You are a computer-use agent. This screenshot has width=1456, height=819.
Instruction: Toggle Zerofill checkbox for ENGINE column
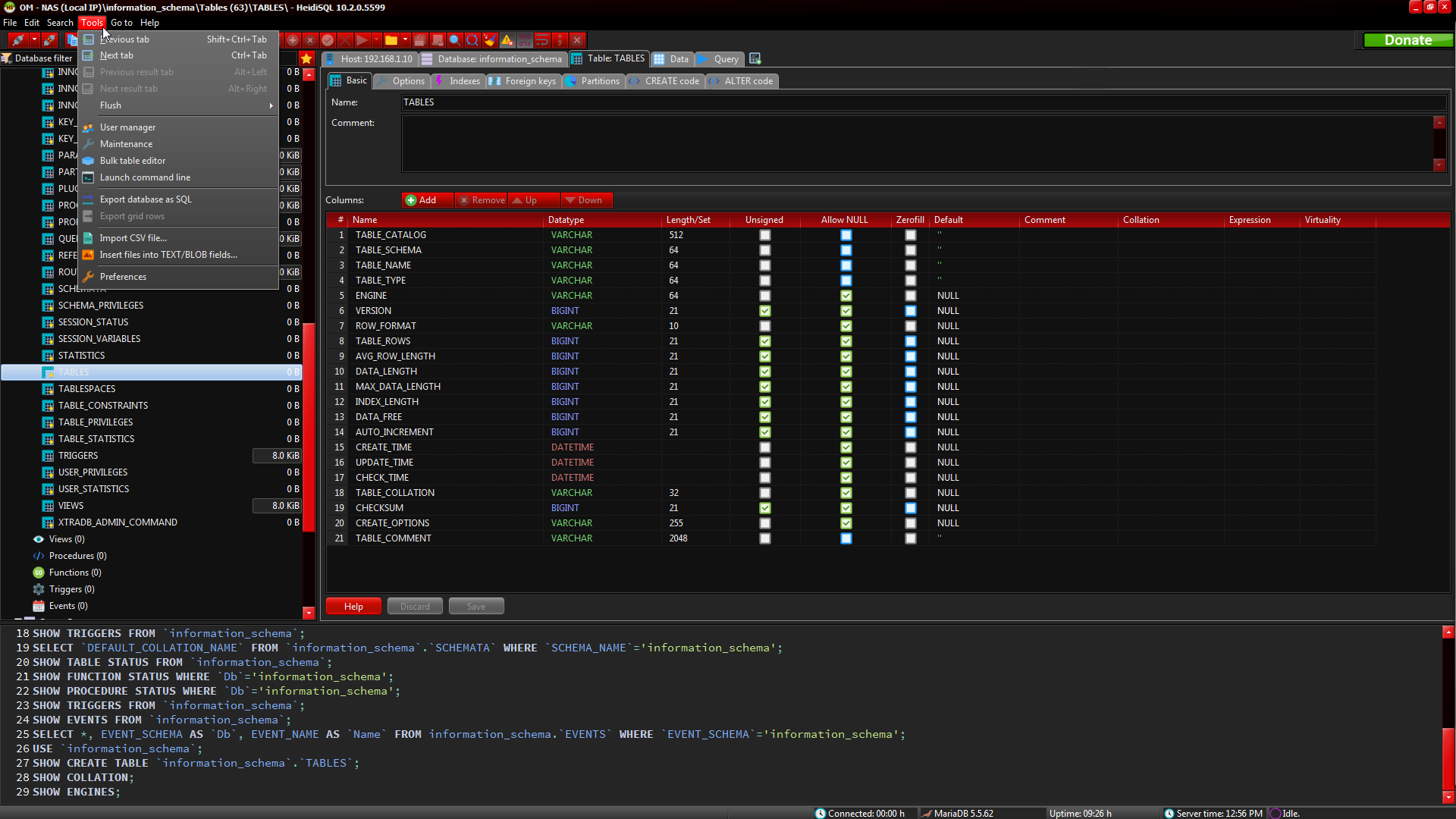point(910,296)
